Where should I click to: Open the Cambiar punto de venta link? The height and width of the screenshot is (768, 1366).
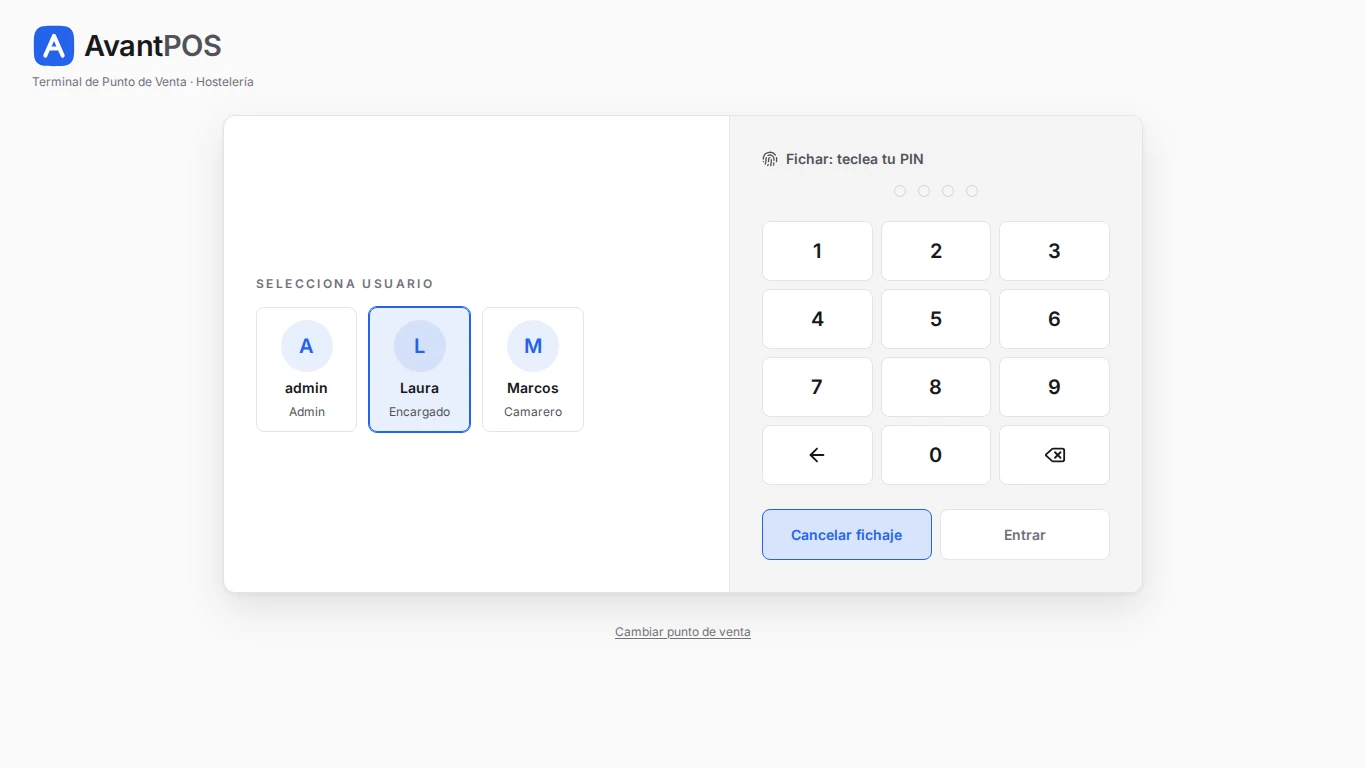(x=683, y=632)
